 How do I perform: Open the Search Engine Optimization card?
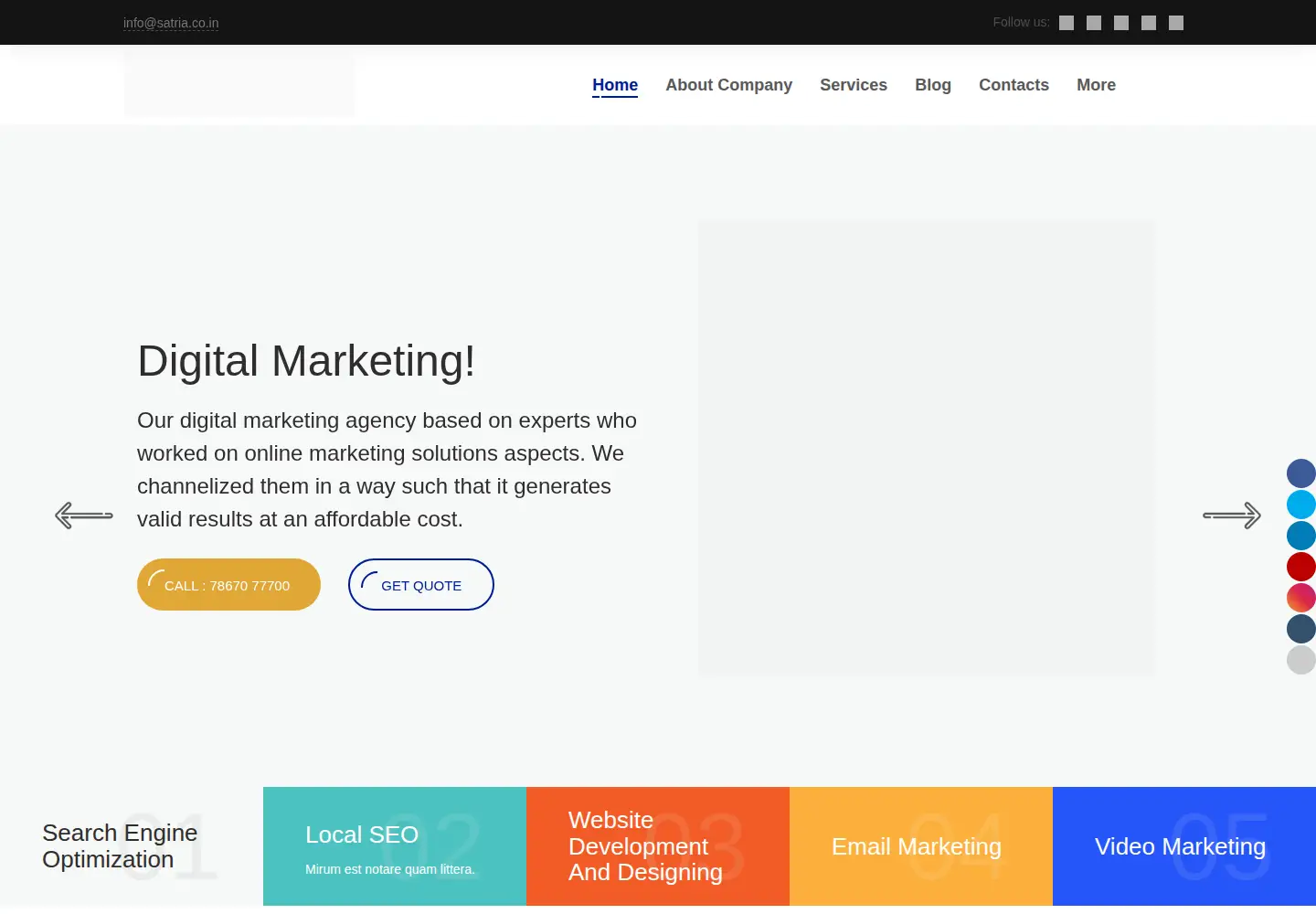click(132, 846)
